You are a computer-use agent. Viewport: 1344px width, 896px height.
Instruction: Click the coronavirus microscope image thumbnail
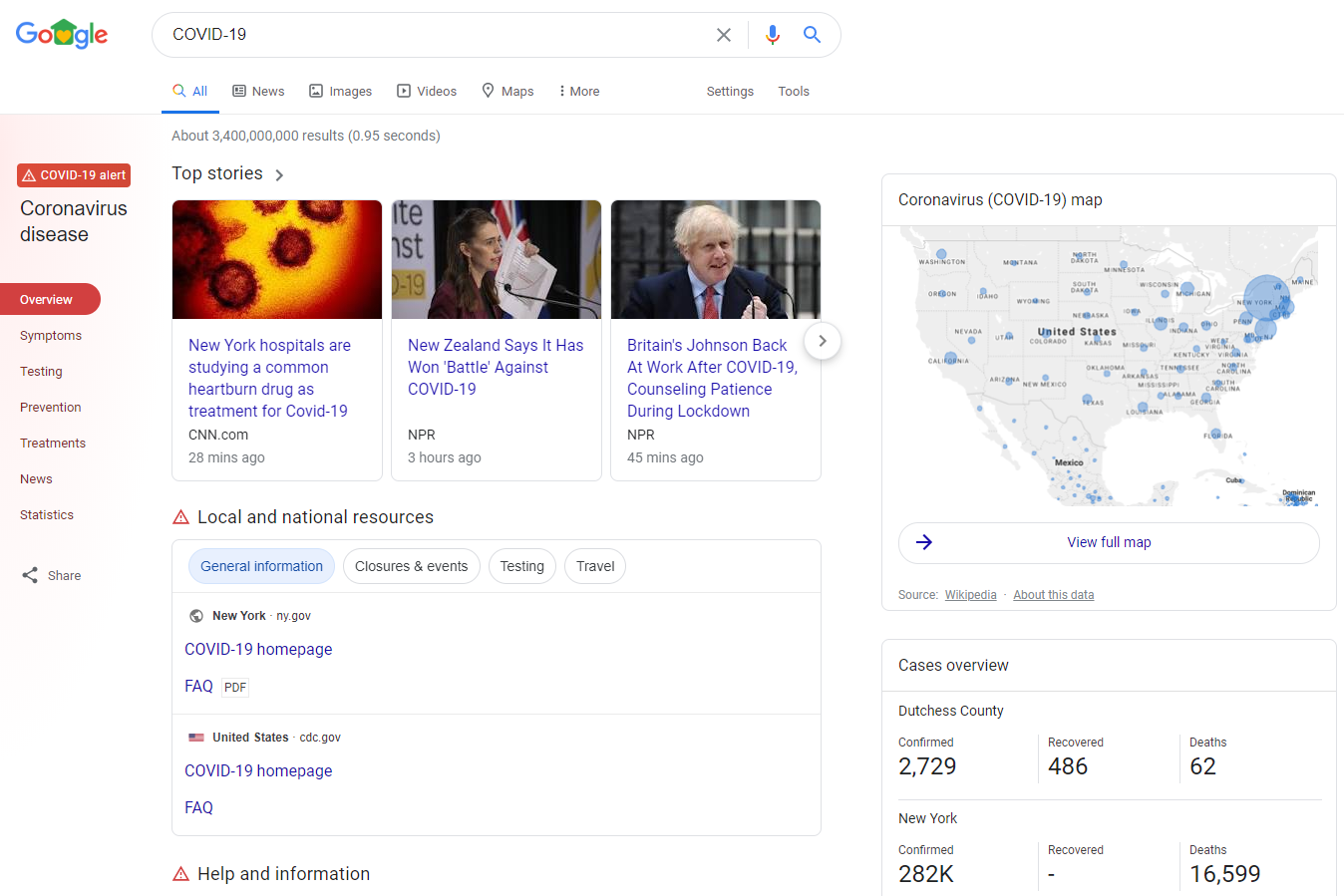[x=277, y=260]
